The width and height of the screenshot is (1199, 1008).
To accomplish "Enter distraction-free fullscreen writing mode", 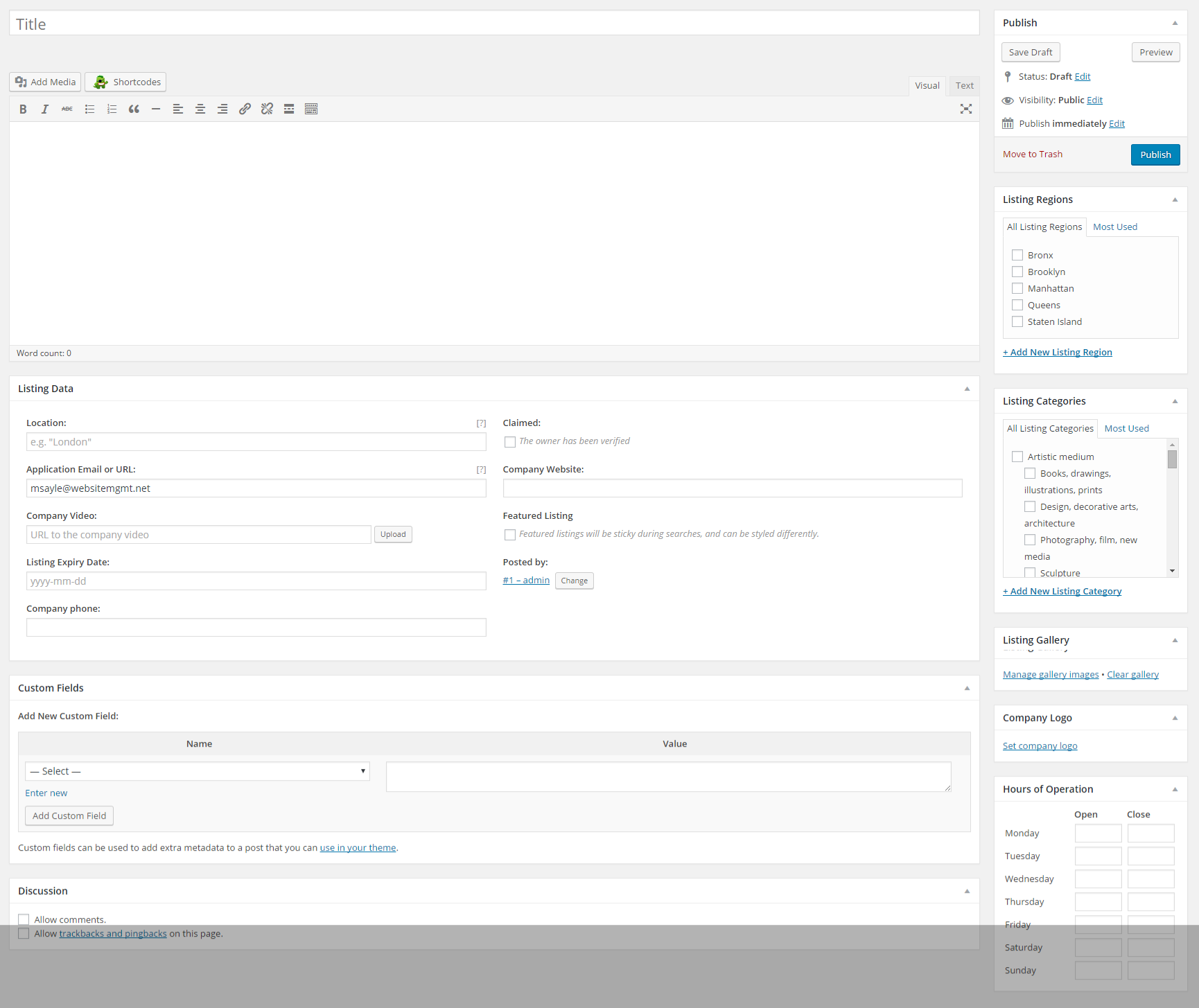I will (x=965, y=109).
